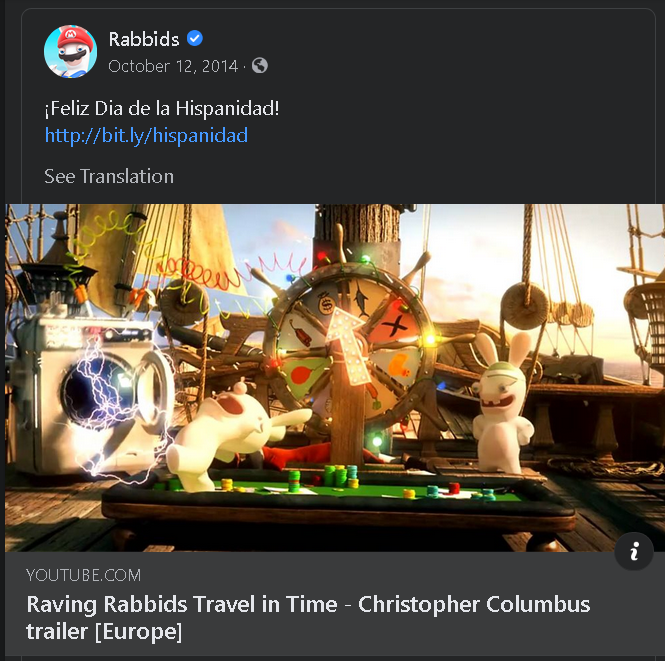Click the spinning wheel in the video thumbnail
The width and height of the screenshot is (665, 661).
(x=349, y=343)
